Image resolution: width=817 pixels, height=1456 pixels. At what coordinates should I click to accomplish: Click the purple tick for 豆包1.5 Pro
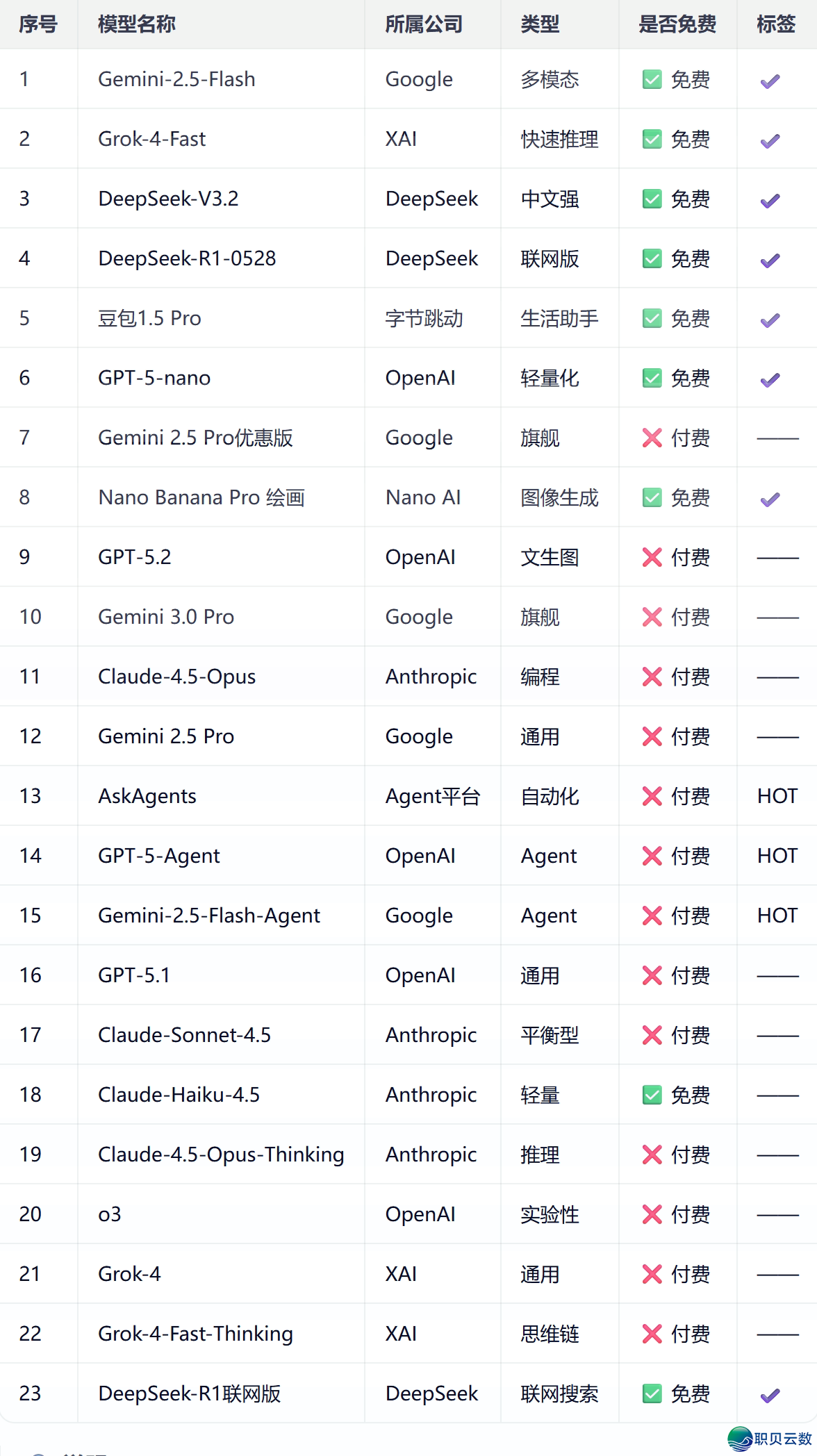pyautogui.click(x=770, y=320)
